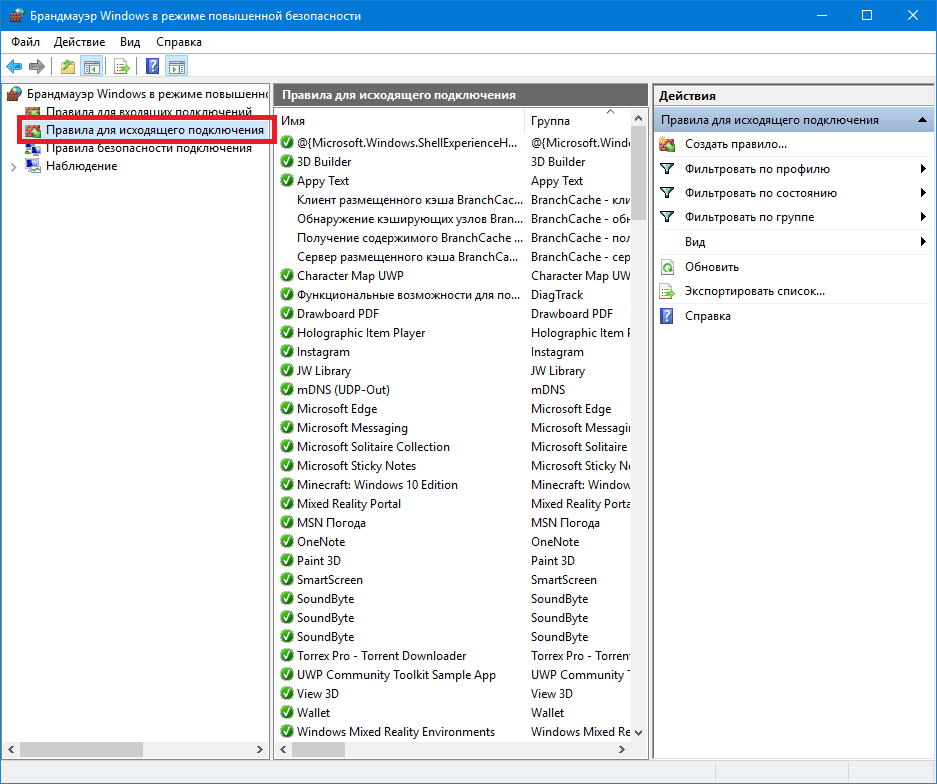
Task: Select the Torrex Pro - Torrent Downloader rule
Action: click(x=381, y=656)
